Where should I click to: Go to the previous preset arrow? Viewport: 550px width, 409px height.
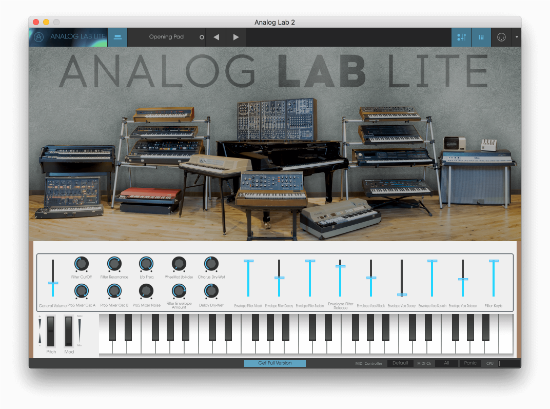[x=216, y=37]
